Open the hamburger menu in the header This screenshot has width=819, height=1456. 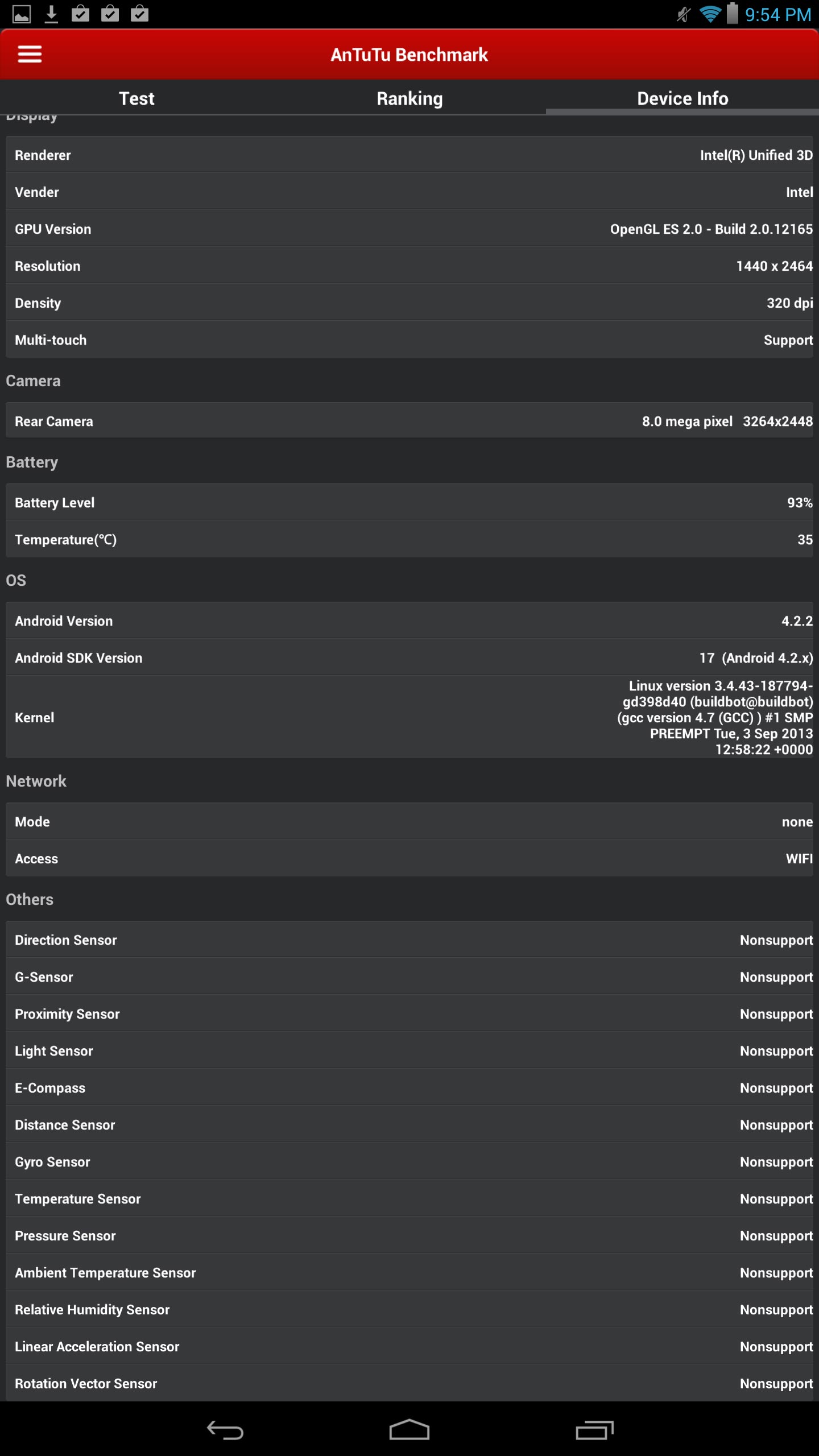point(30,55)
